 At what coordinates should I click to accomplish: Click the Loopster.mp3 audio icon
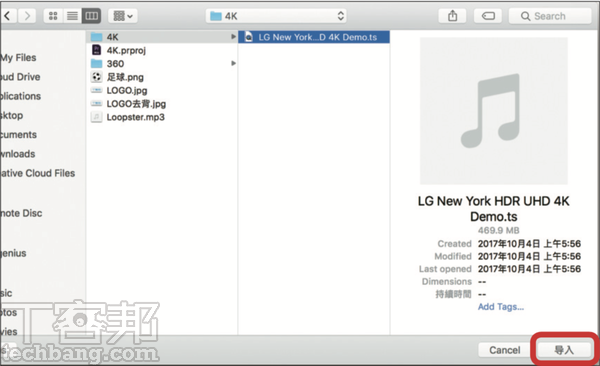tap(96, 117)
